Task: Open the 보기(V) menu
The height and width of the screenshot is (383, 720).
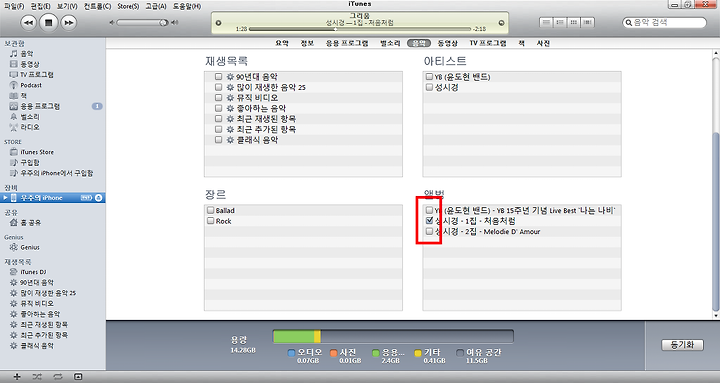Action: (x=67, y=6)
